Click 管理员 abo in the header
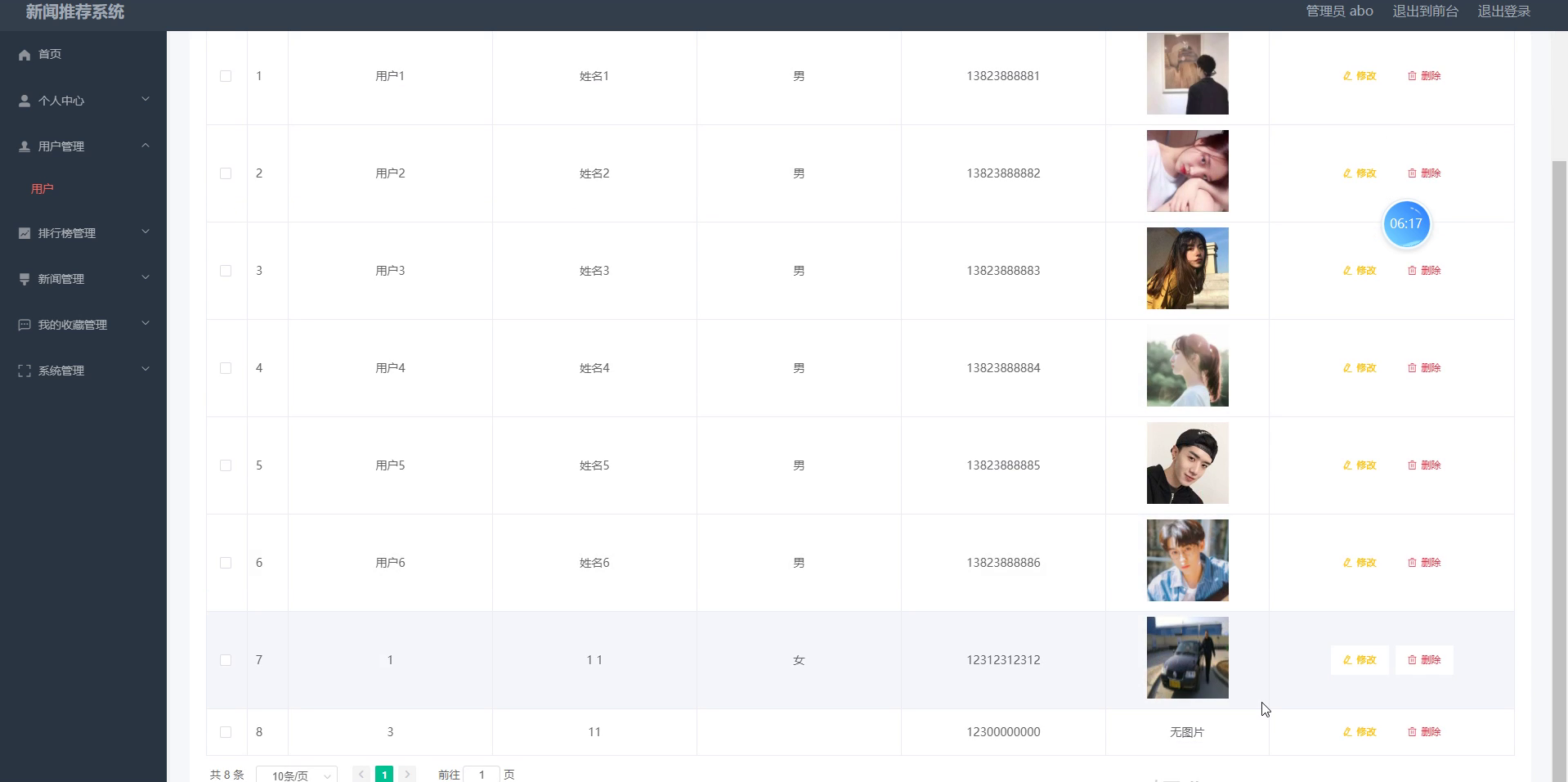Viewport: 1568px width, 782px height. tap(1339, 11)
